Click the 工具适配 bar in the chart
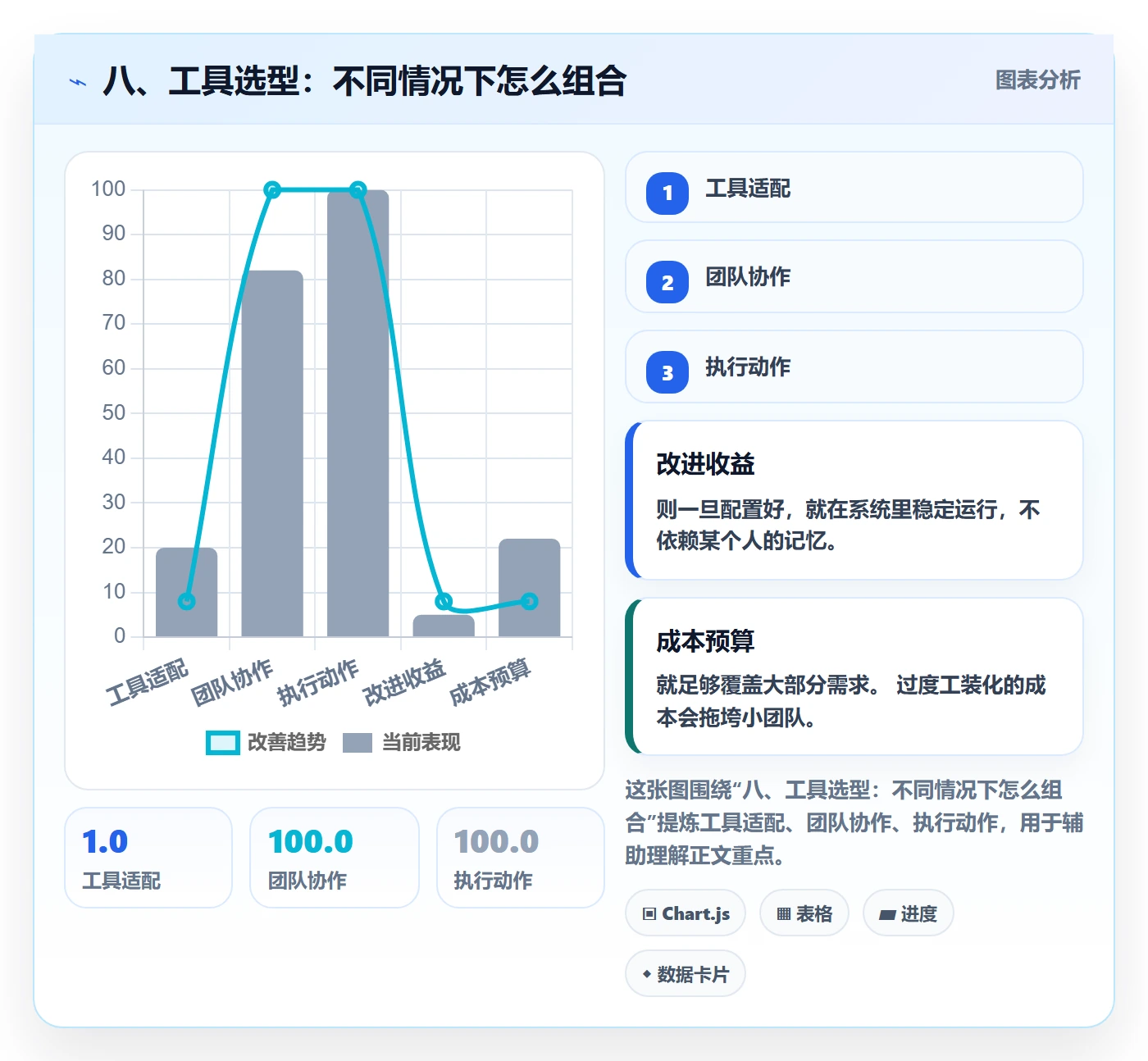Screen dimensions: 1148x1061 click(187, 592)
